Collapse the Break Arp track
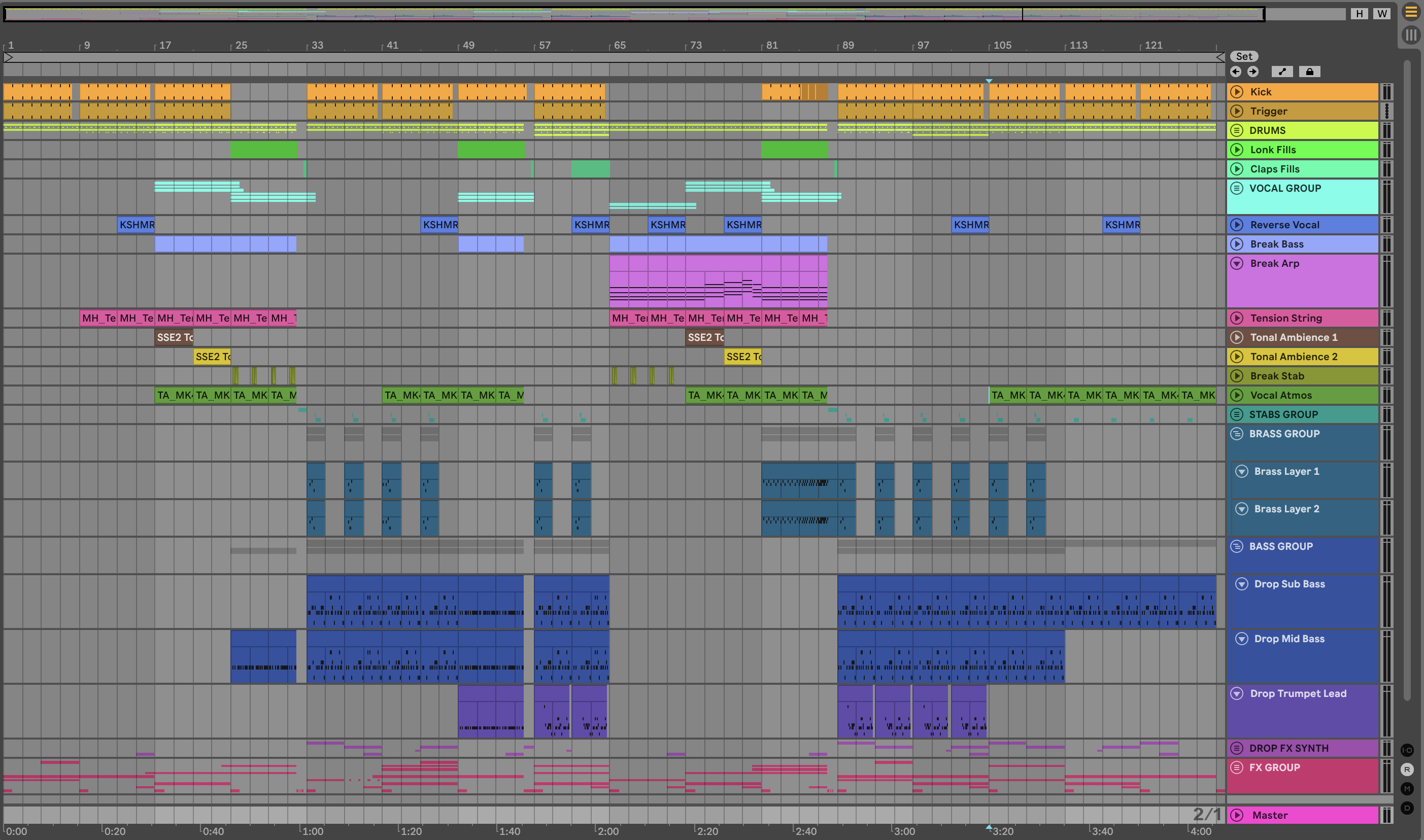This screenshot has width=1424, height=840. click(x=1237, y=263)
